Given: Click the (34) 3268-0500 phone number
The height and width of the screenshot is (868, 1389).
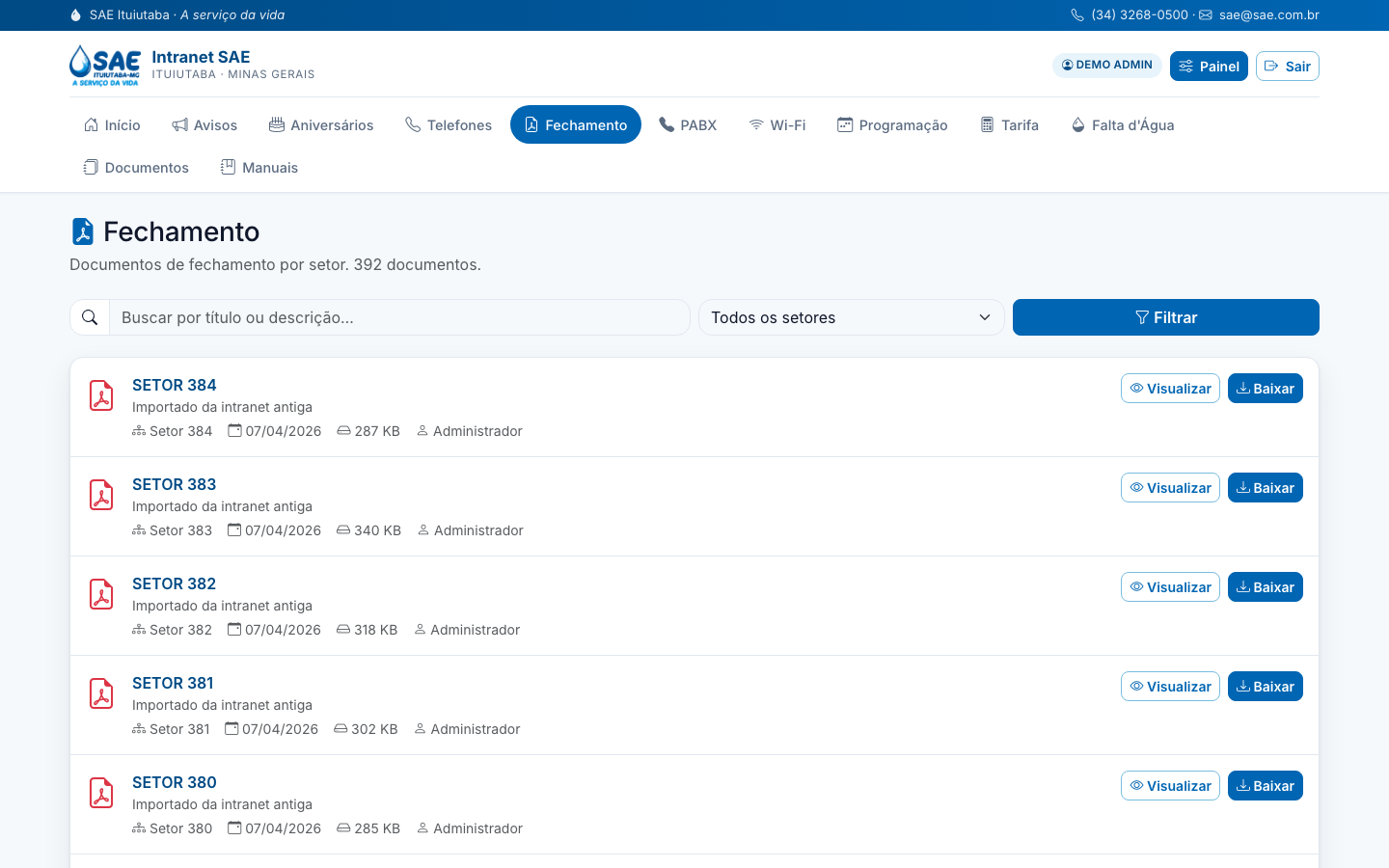Looking at the screenshot, I should 1140,14.
